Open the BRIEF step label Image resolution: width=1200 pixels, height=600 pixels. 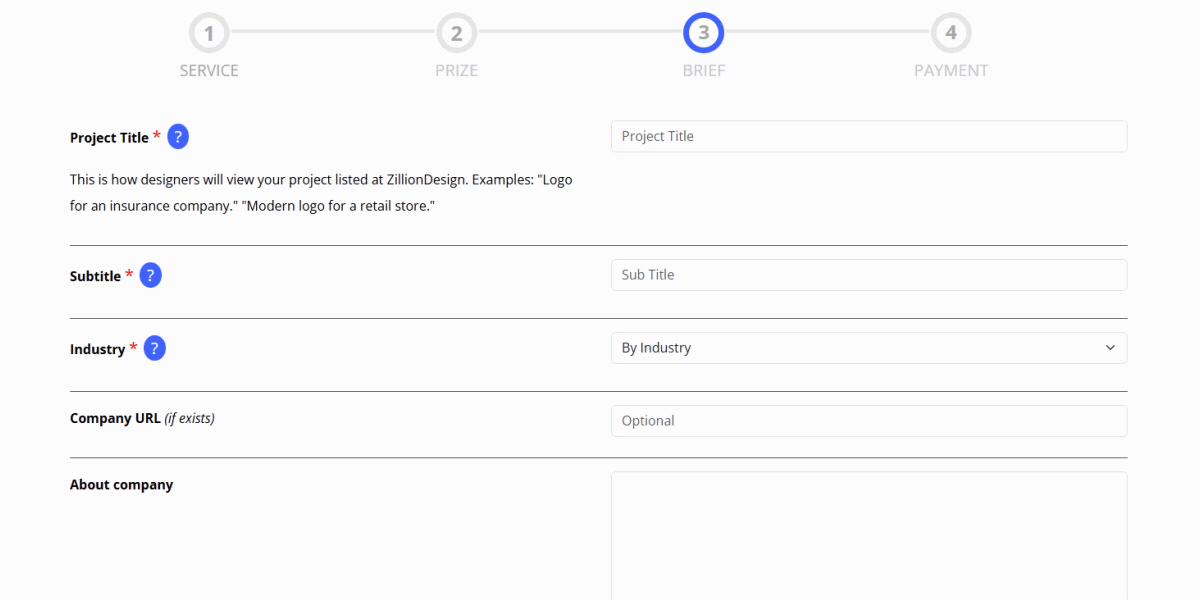click(x=703, y=70)
